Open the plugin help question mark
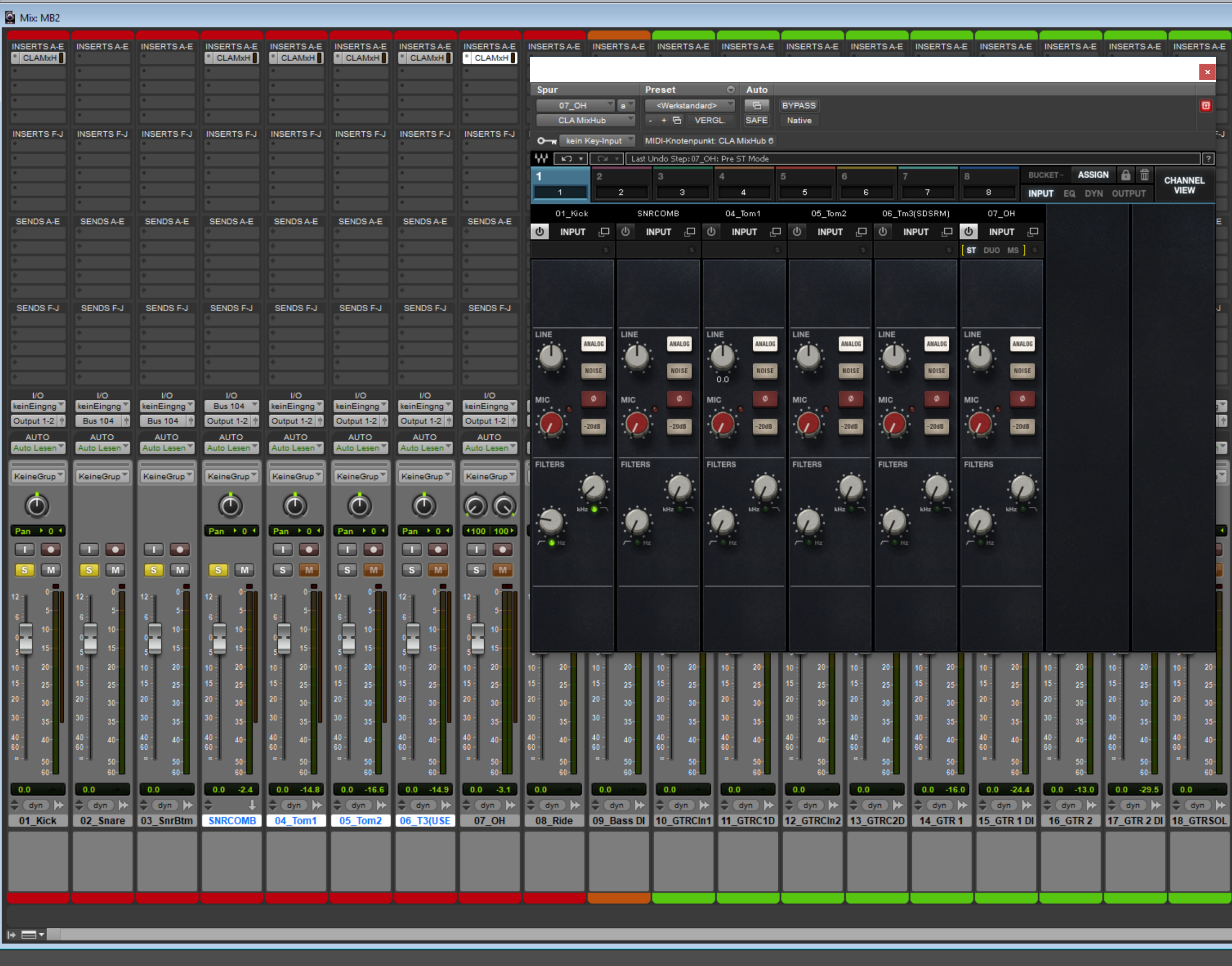Viewport: 1232px width, 966px height. [1207, 159]
